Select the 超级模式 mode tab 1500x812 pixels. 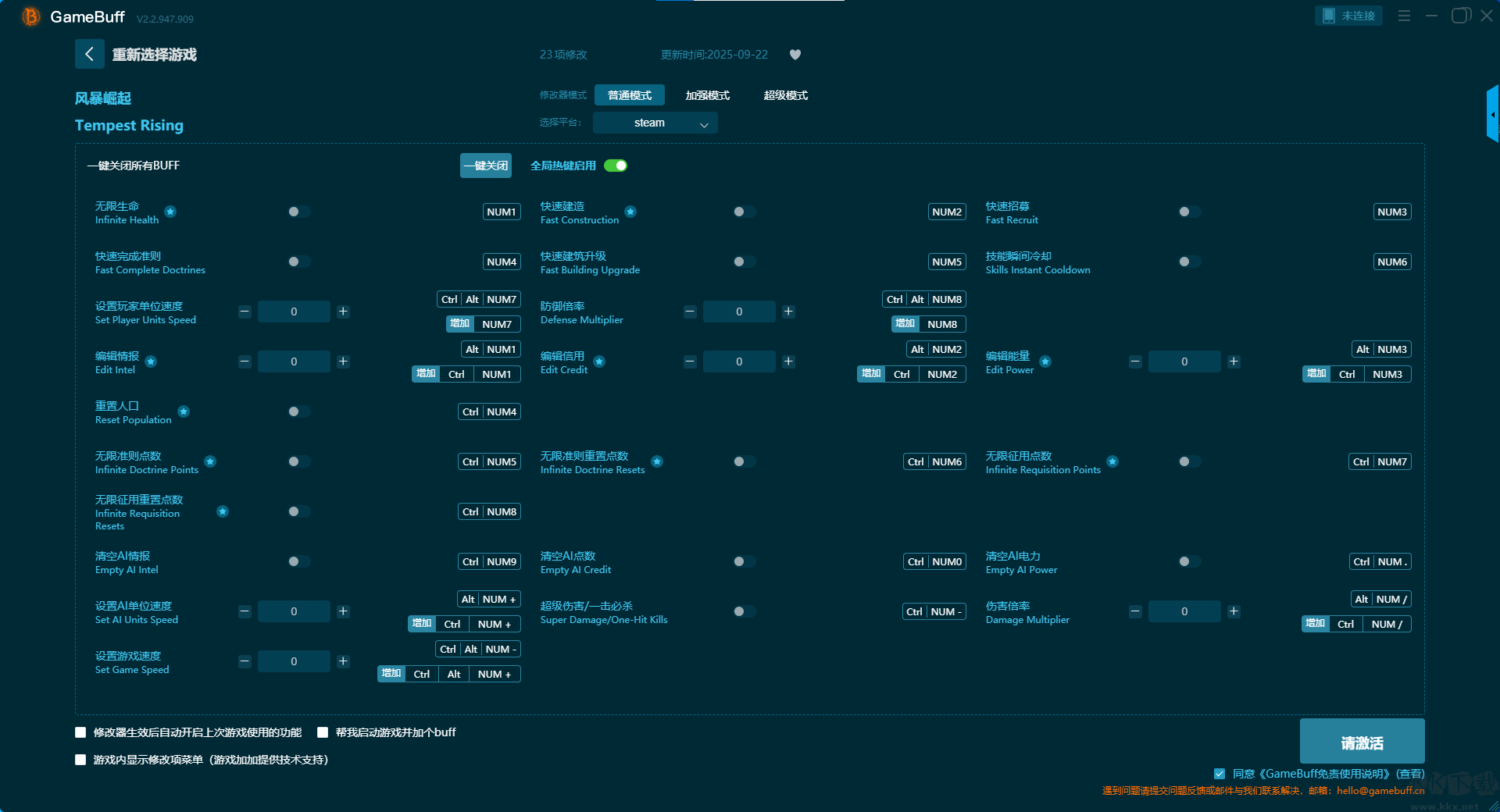[x=786, y=95]
